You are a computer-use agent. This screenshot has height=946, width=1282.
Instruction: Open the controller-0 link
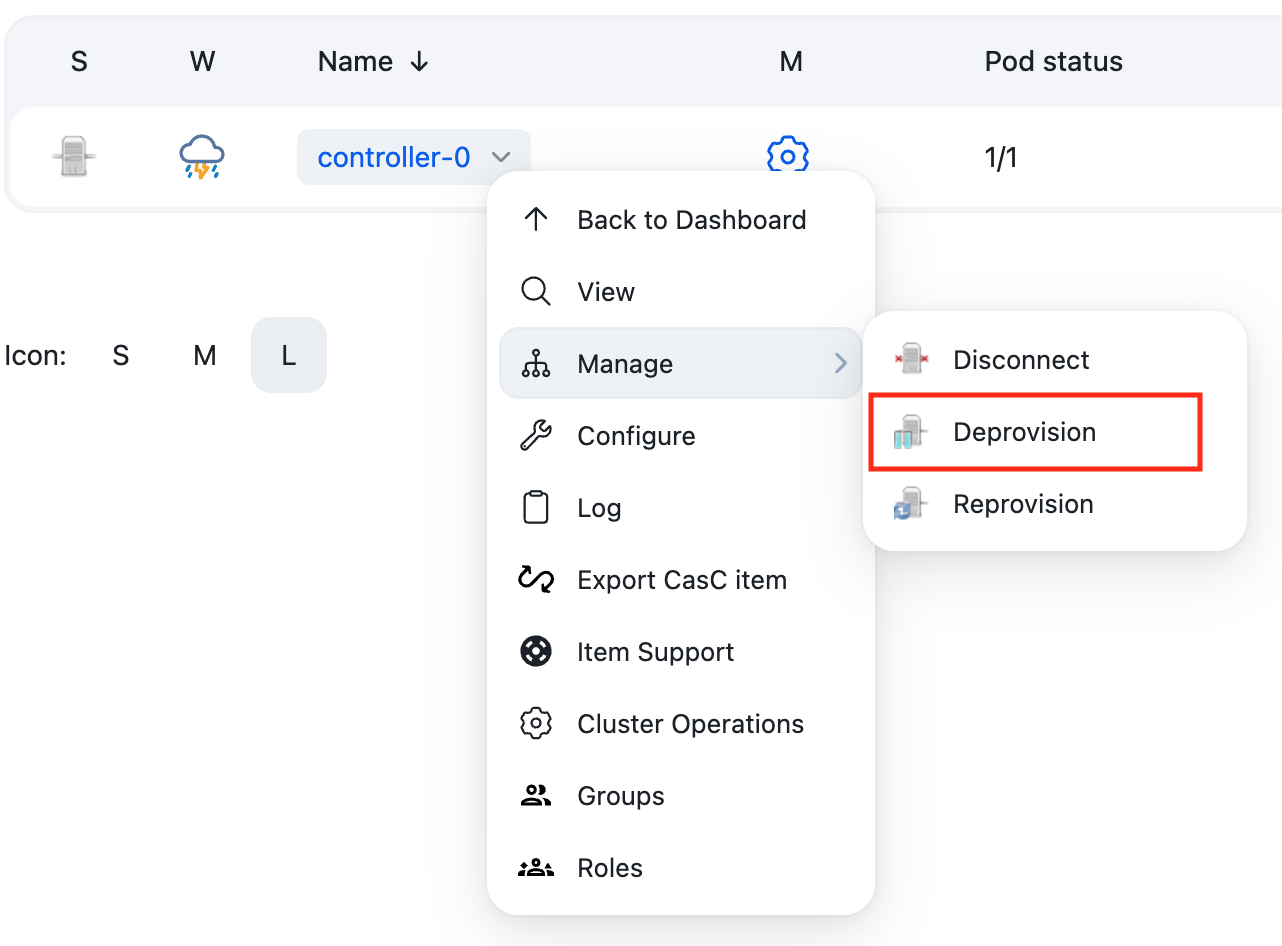(394, 158)
